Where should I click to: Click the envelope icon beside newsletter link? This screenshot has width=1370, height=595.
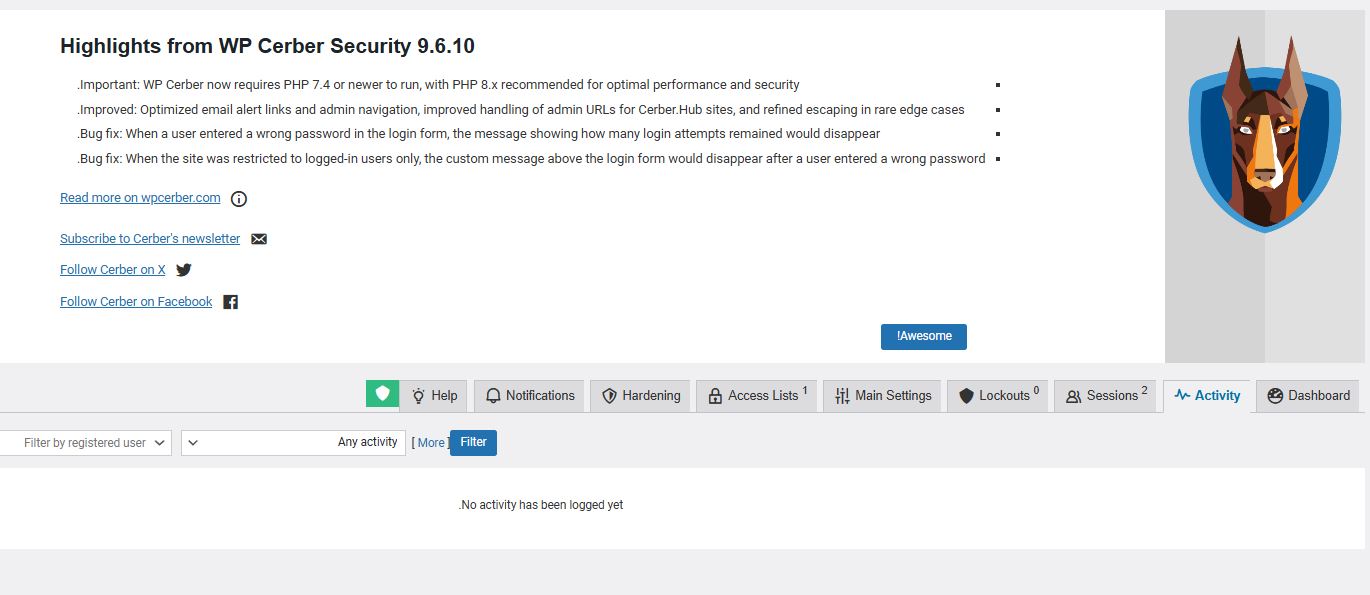[x=259, y=239]
